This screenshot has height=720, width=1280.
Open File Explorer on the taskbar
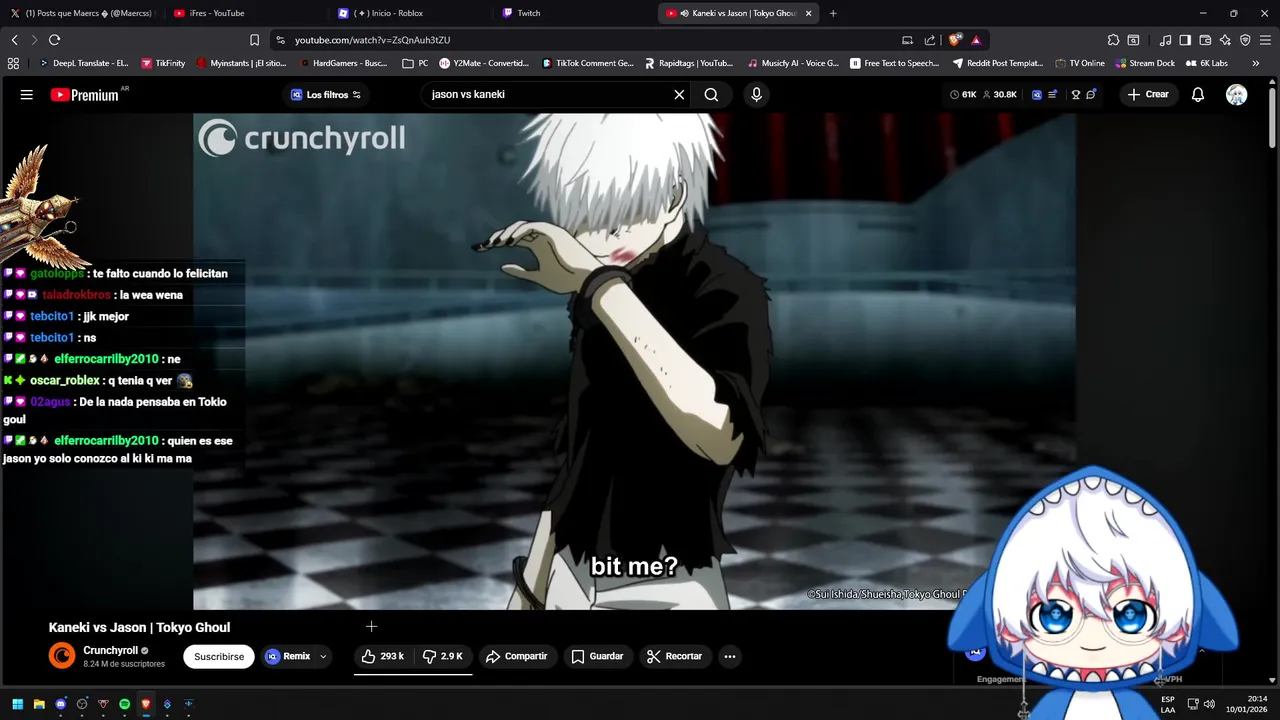coord(39,704)
